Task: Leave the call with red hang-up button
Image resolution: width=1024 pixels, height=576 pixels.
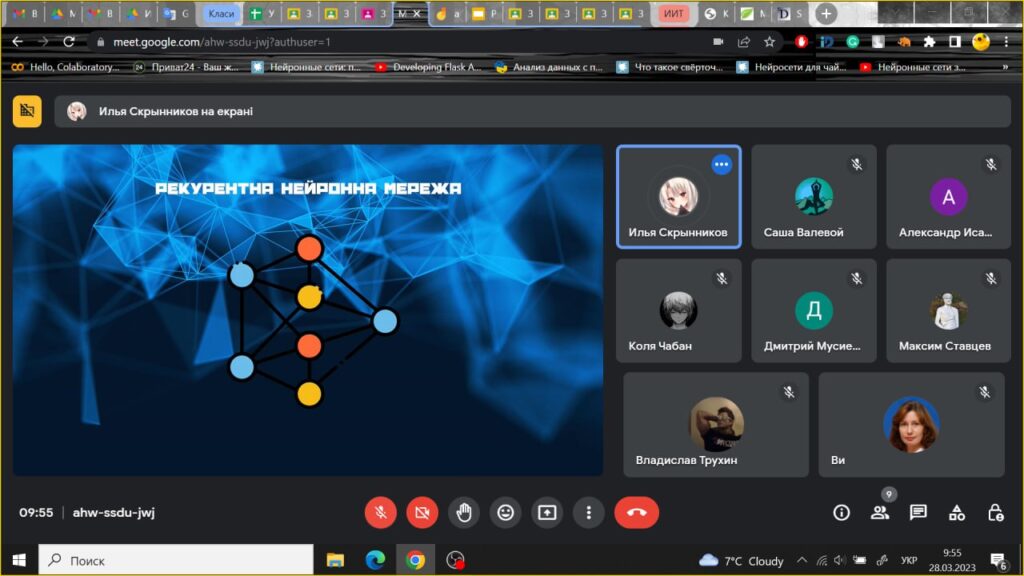Action: pyautogui.click(x=636, y=512)
